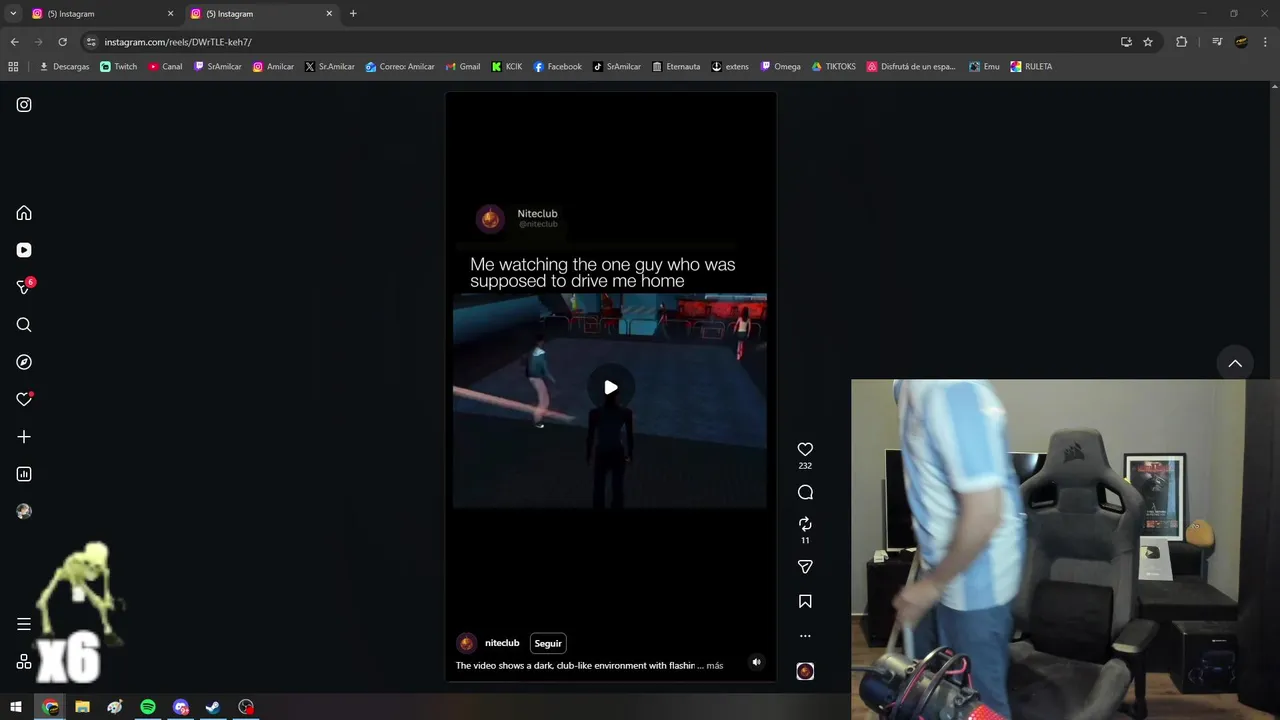Open Canal bookmark

coord(166,67)
